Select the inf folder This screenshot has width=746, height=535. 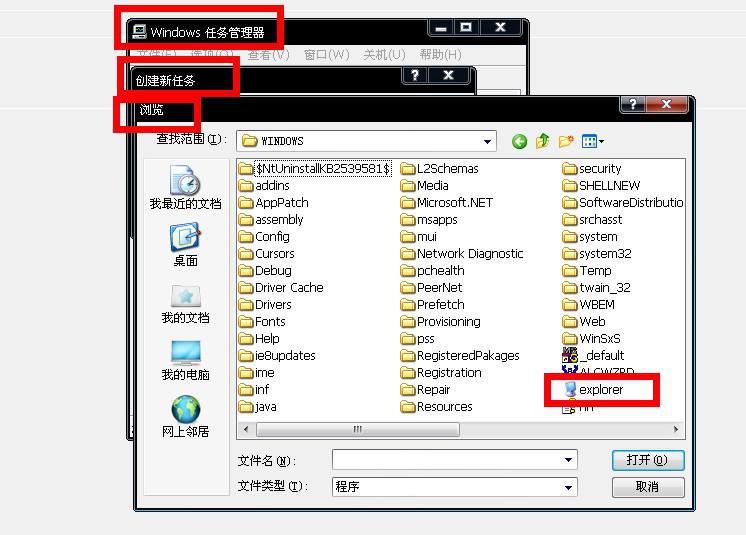[x=254, y=389]
